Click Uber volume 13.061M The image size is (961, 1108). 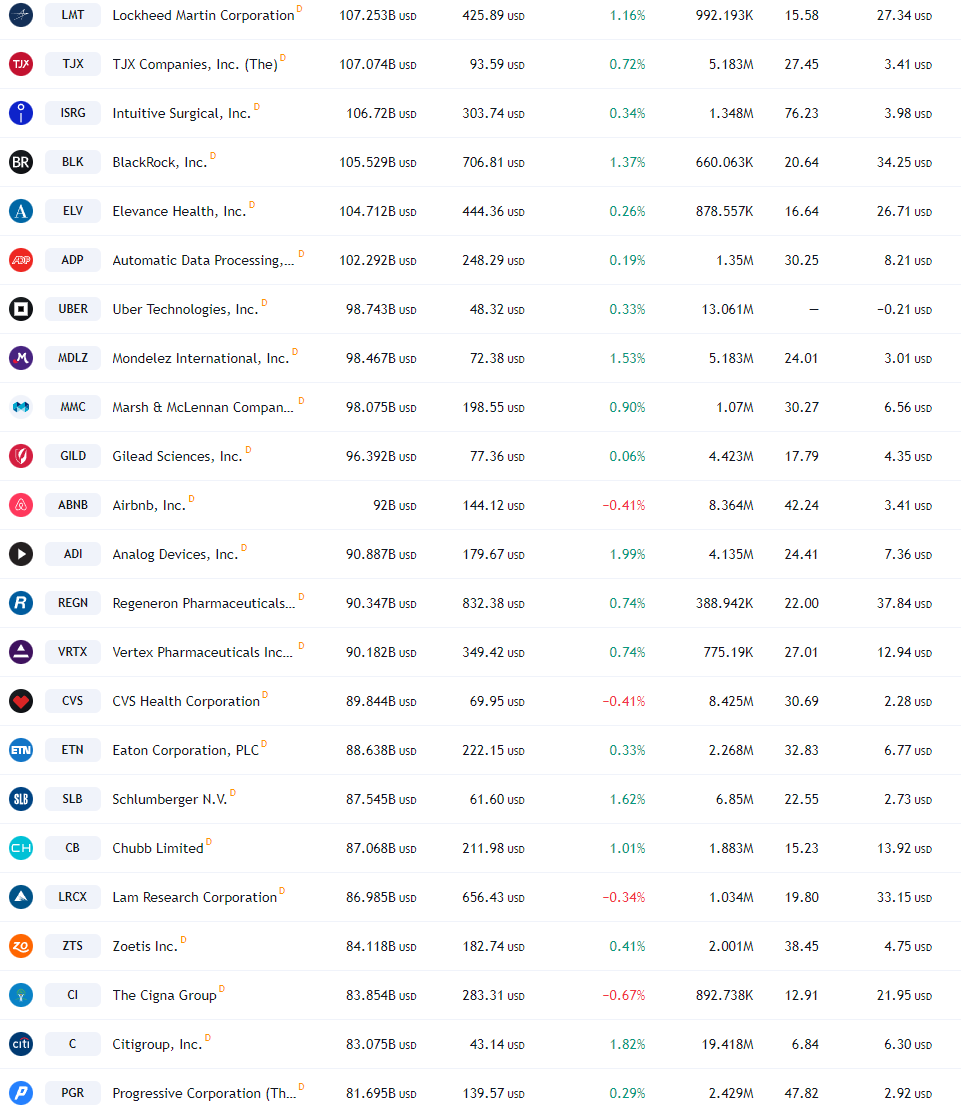tap(728, 310)
